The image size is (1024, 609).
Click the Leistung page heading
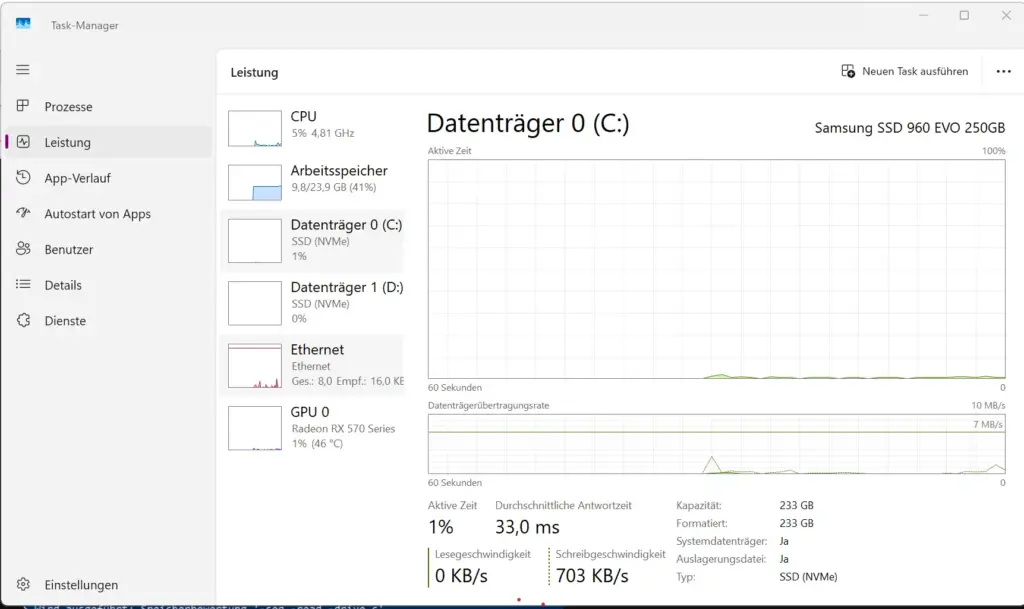click(x=254, y=72)
